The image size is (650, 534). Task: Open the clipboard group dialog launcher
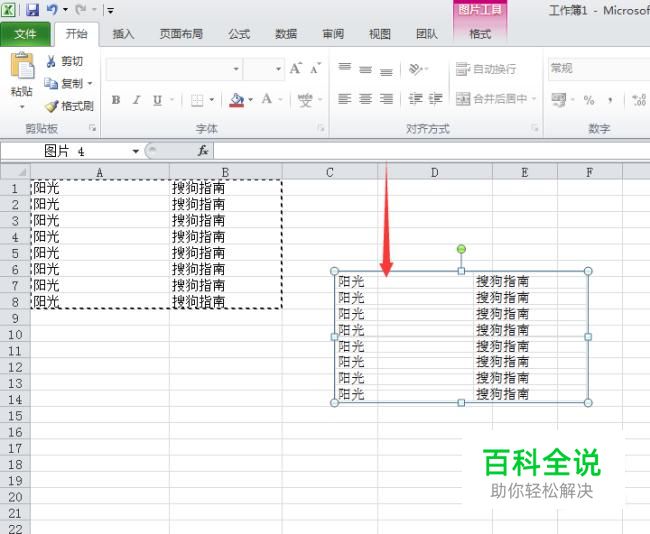pyautogui.click(x=92, y=129)
